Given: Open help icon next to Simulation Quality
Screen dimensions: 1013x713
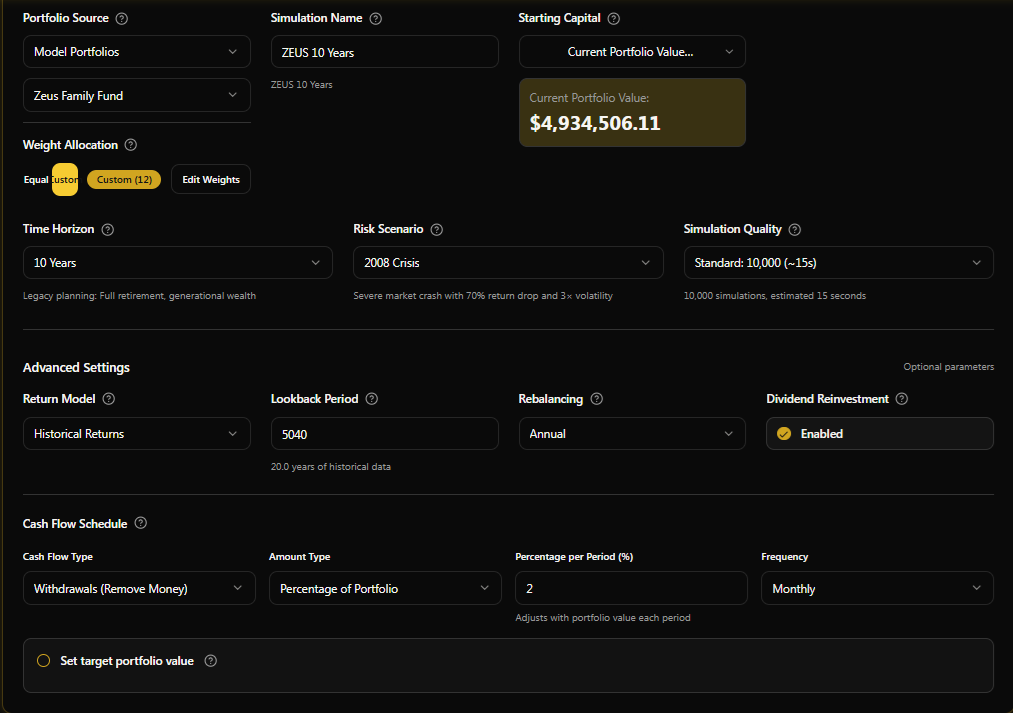Looking at the screenshot, I should click(795, 229).
